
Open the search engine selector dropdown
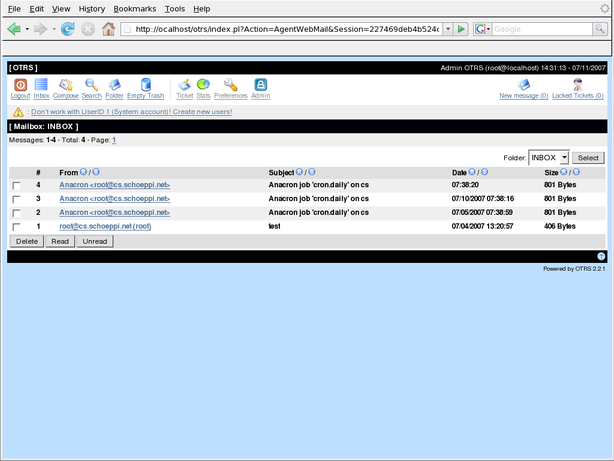coord(482,29)
